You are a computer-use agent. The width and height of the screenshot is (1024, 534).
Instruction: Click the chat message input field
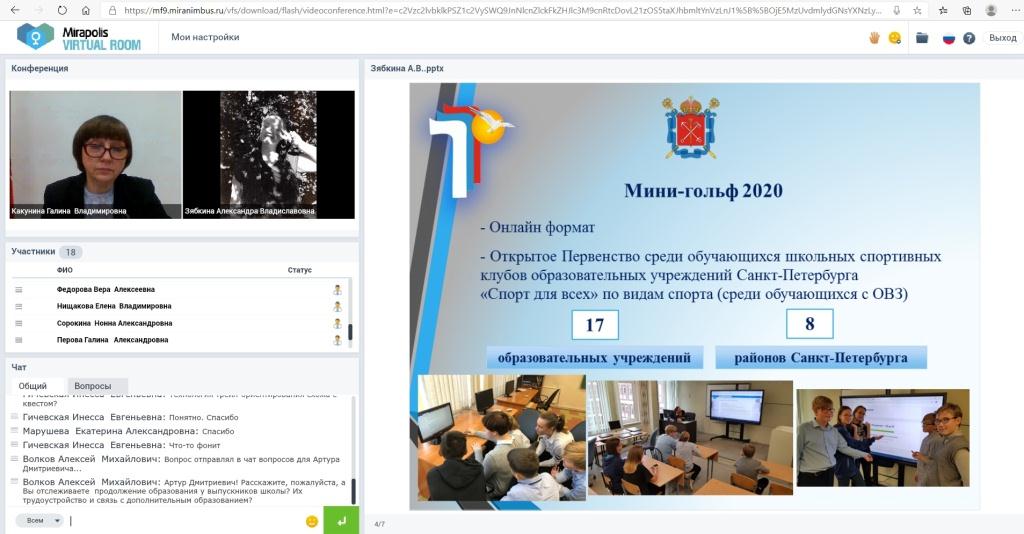point(184,520)
